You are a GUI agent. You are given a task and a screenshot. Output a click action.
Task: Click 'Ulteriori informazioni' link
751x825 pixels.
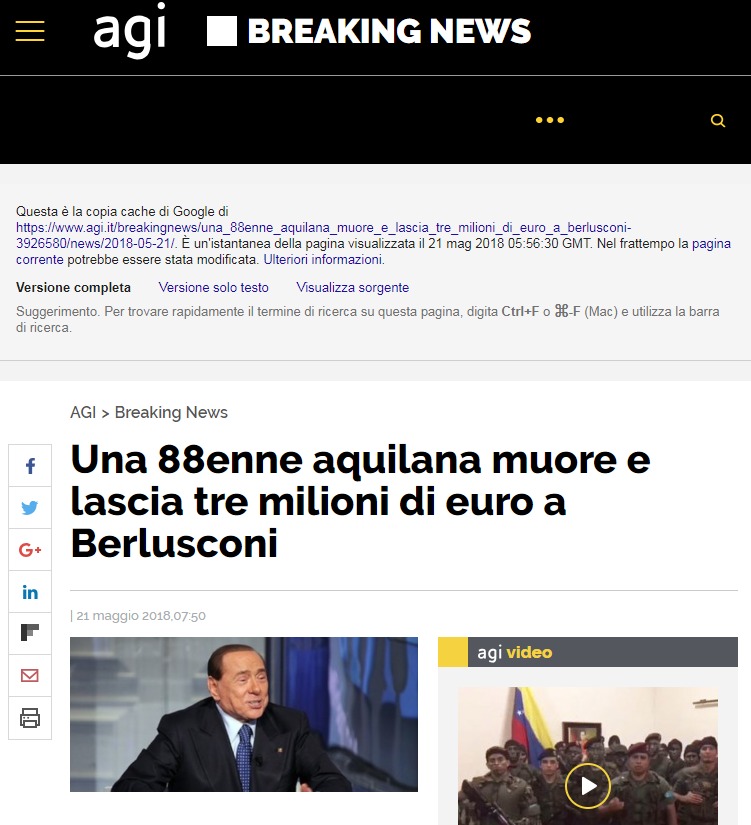pyautogui.click(x=323, y=259)
